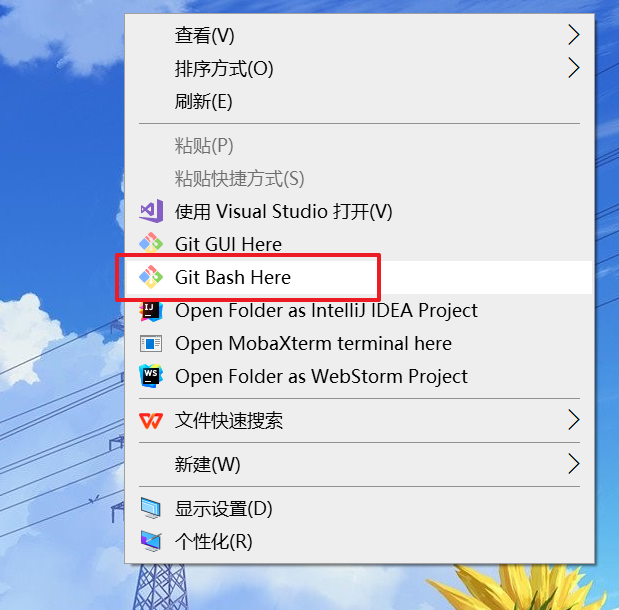This screenshot has height=610, width=619.
Task: Click the WebStorm icon
Action: [151, 376]
